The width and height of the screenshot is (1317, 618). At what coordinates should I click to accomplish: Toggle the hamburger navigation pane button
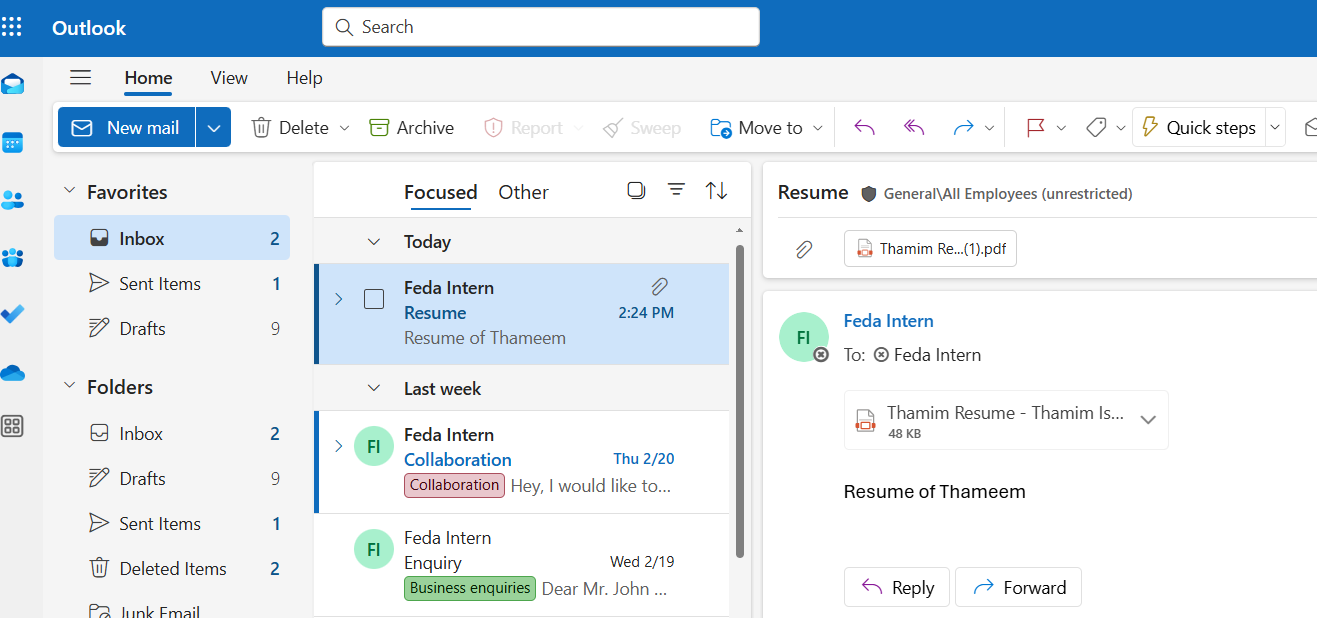(x=80, y=77)
